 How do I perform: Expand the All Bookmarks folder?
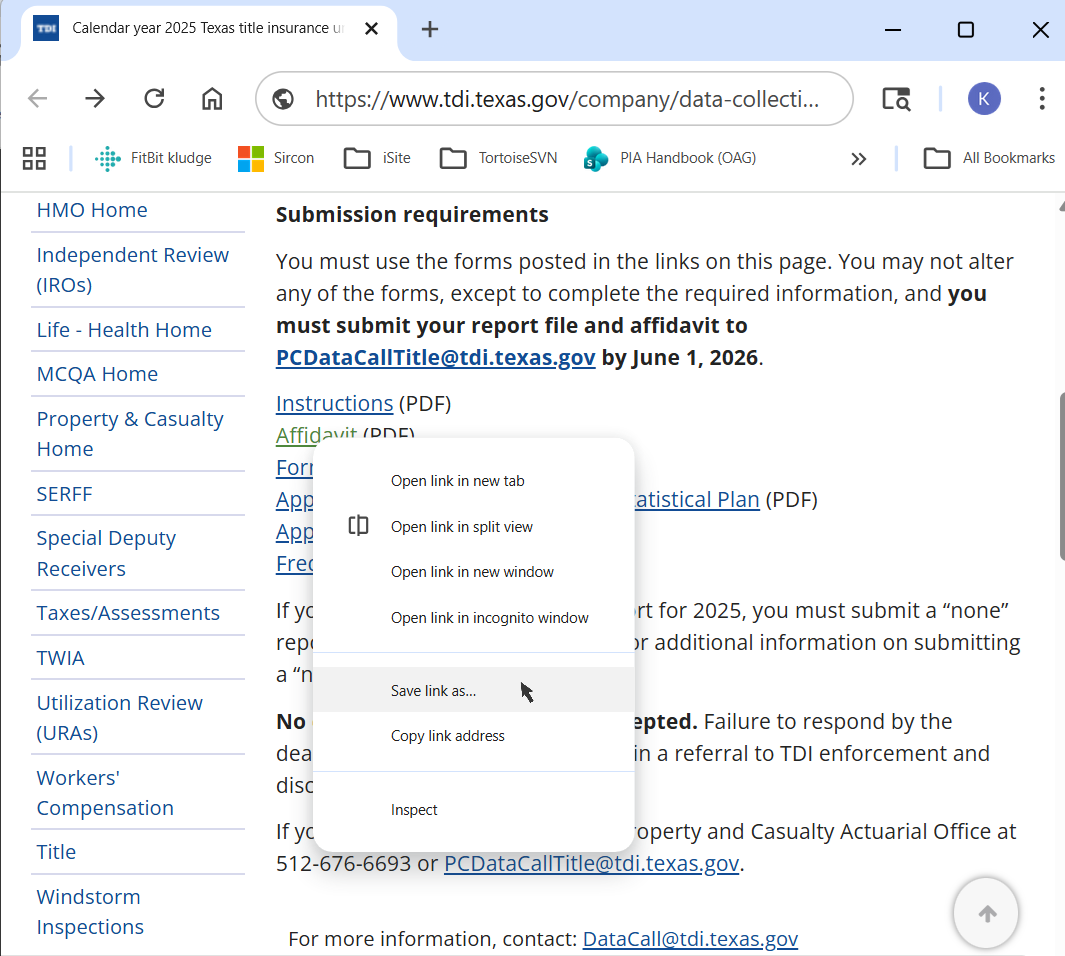[989, 158]
